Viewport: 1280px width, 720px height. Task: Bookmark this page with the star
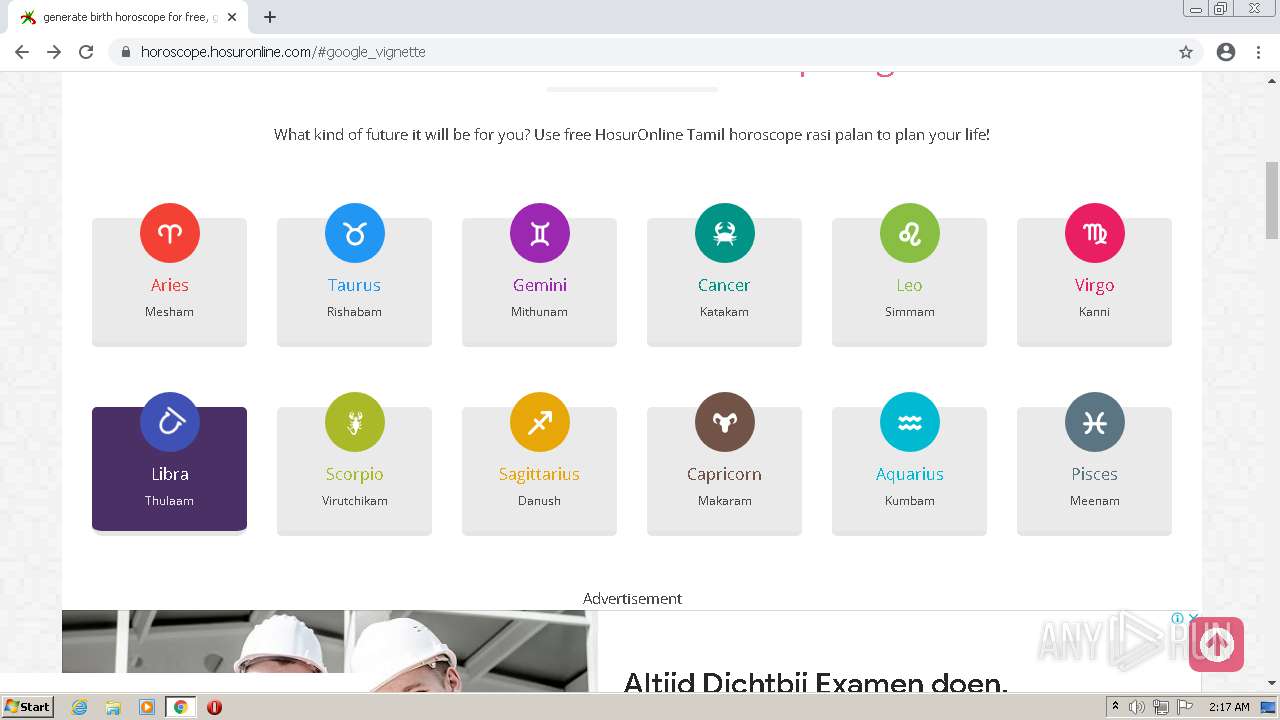[x=1186, y=52]
